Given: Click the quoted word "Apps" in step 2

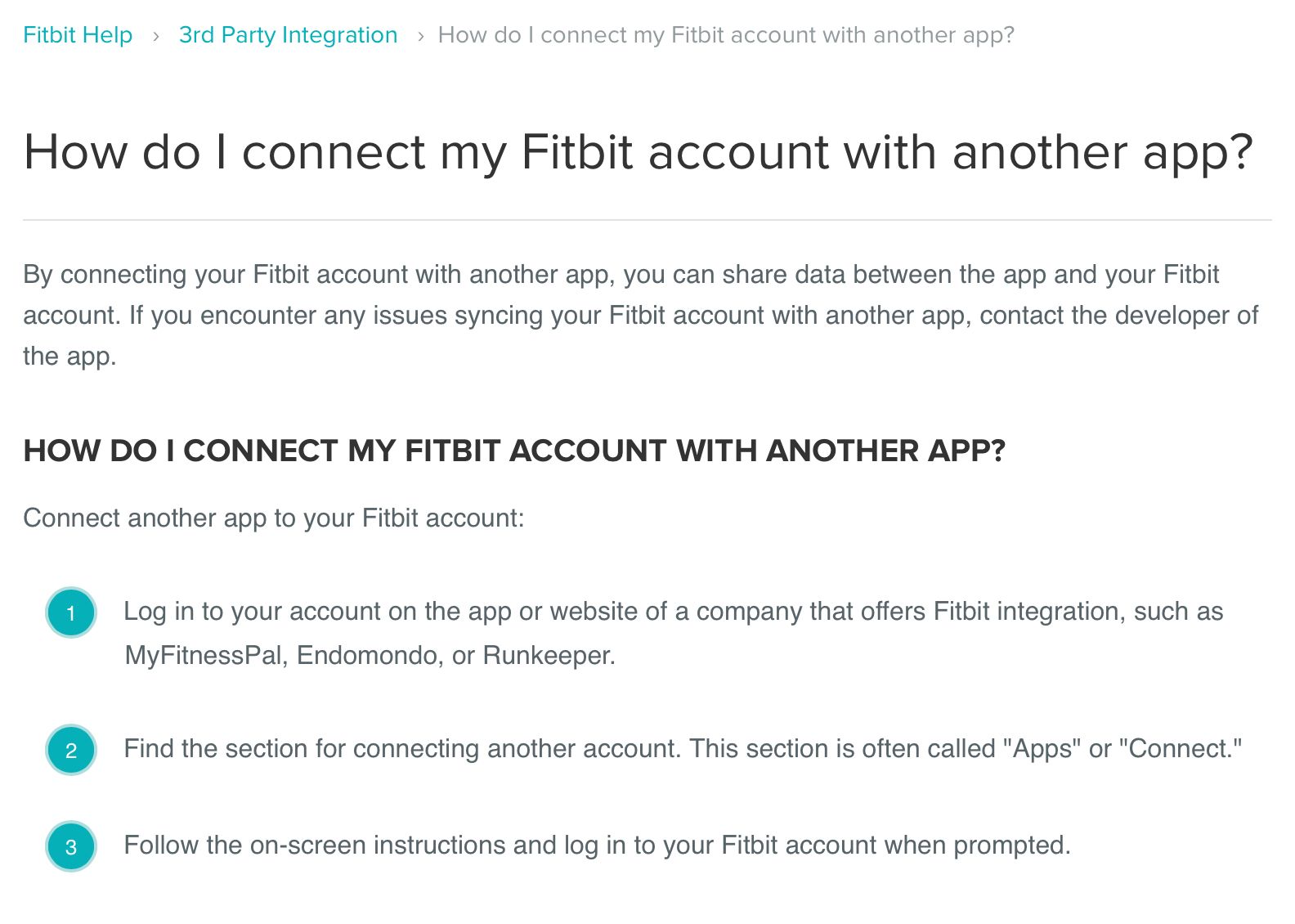Looking at the screenshot, I should (1041, 749).
